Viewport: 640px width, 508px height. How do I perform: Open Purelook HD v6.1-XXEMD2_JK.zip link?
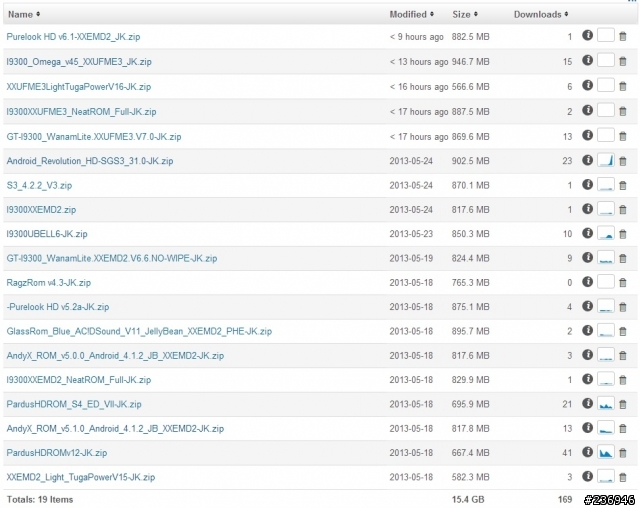point(73,37)
